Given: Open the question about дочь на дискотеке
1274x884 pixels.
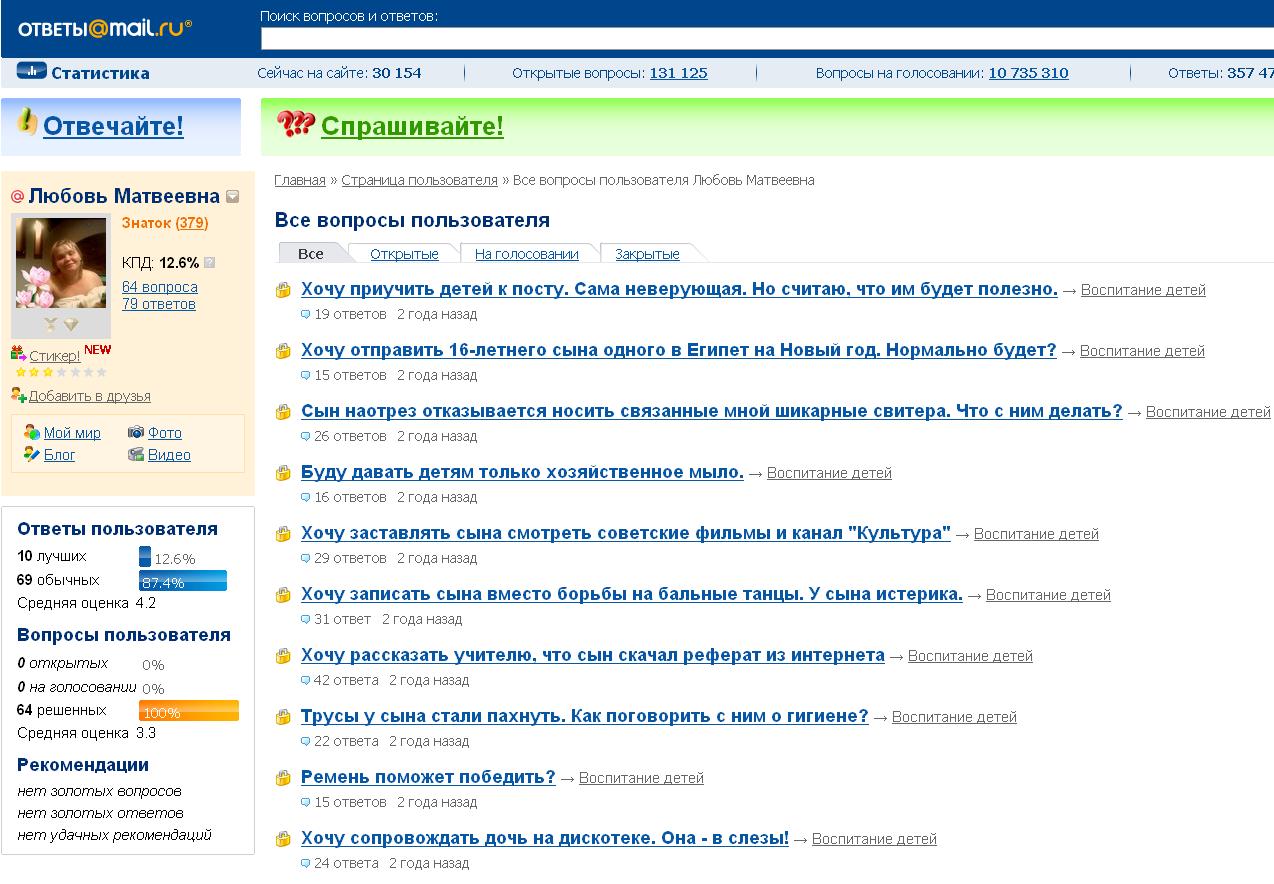Looking at the screenshot, I should point(545,838).
